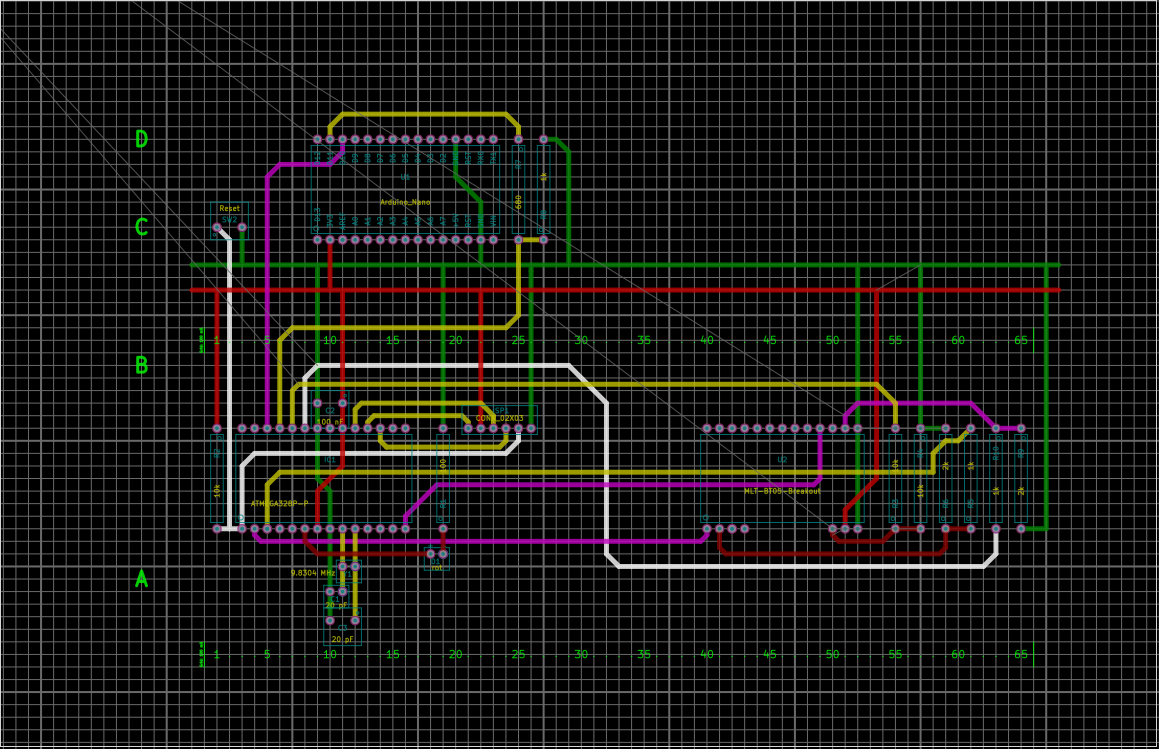Viewport: 1159px width, 749px height.
Task: Select the U2 reference label
Action: click(782, 459)
